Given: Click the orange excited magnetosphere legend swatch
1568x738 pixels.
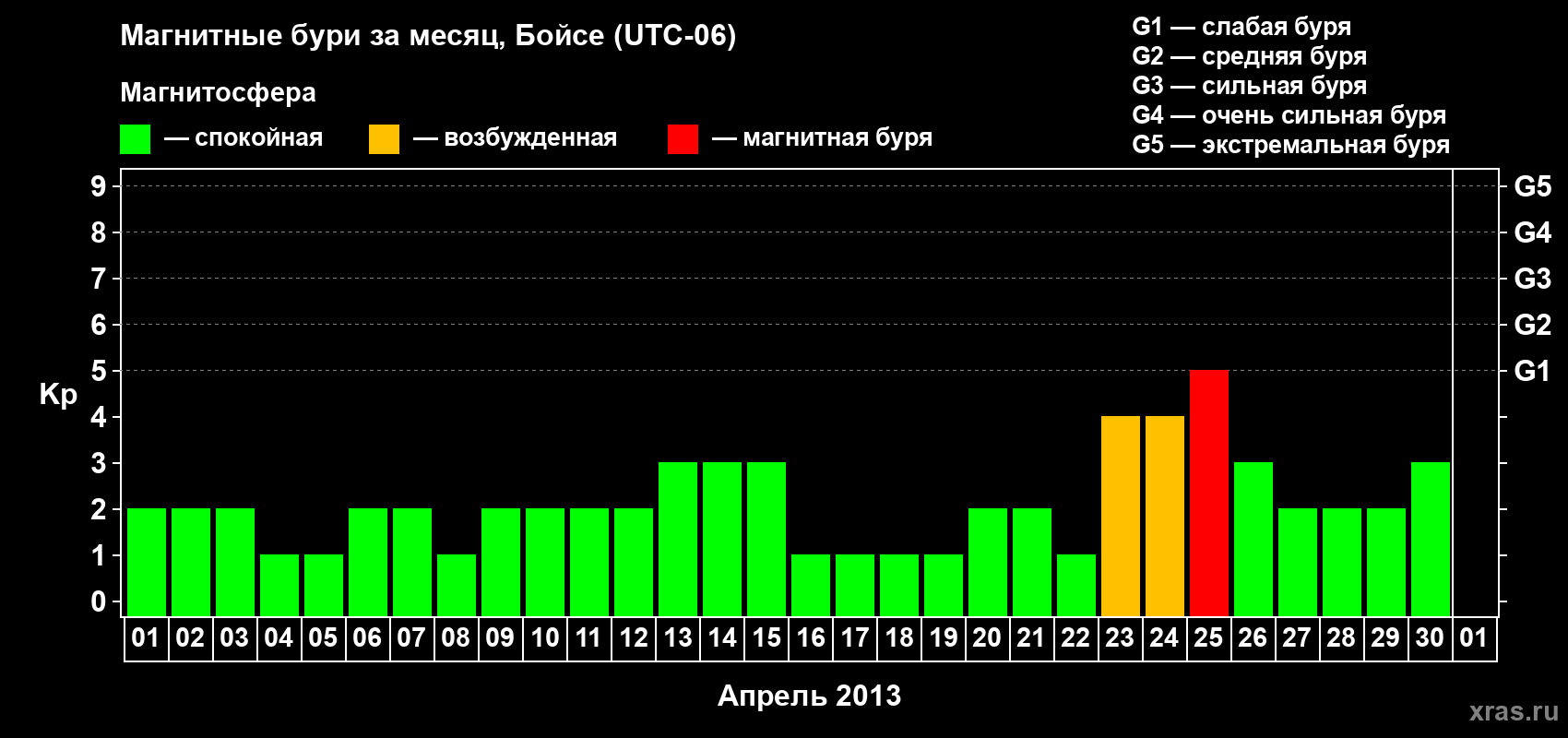Looking at the screenshot, I should click(x=384, y=139).
